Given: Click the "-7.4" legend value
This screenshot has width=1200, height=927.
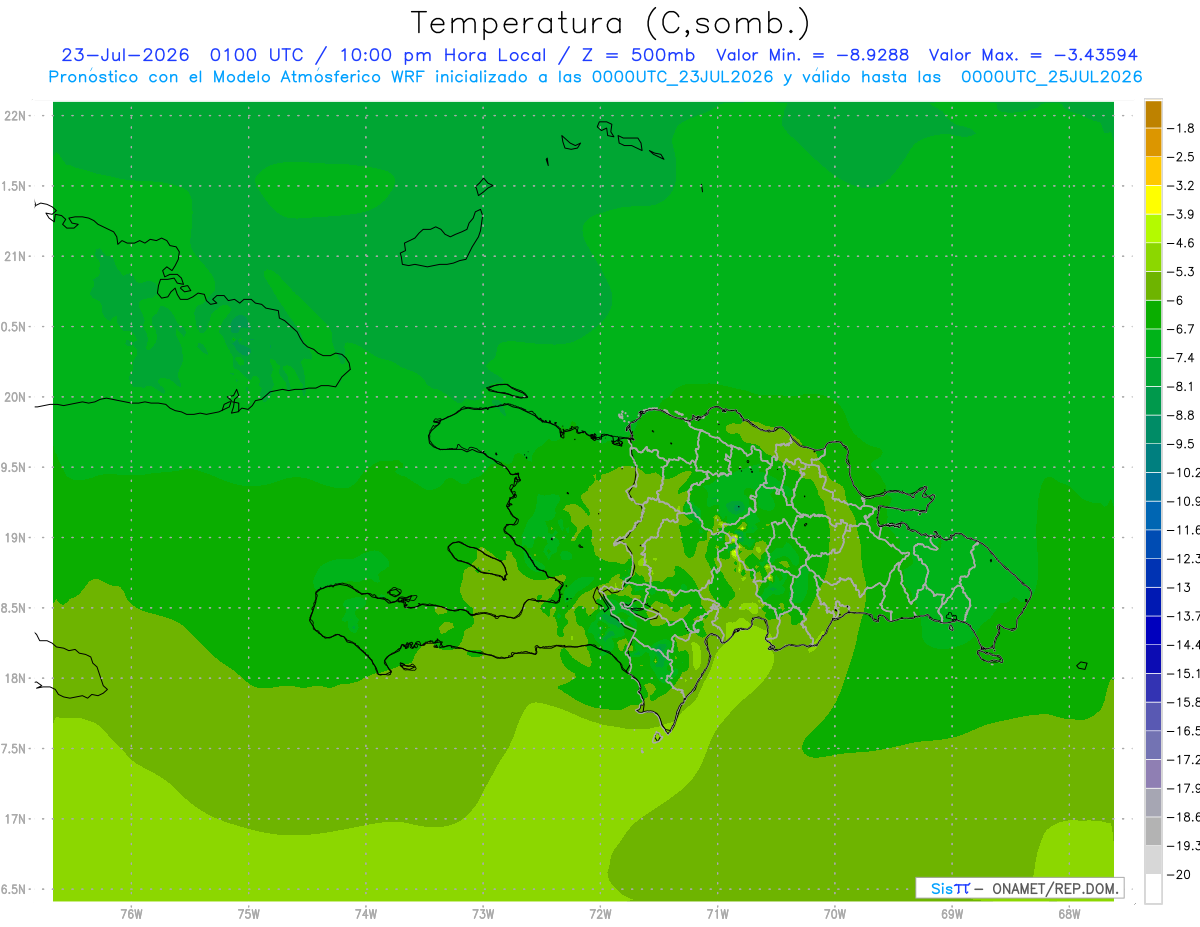Looking at the screenshot, I should pyautogui.click(x=1182, y=357).
